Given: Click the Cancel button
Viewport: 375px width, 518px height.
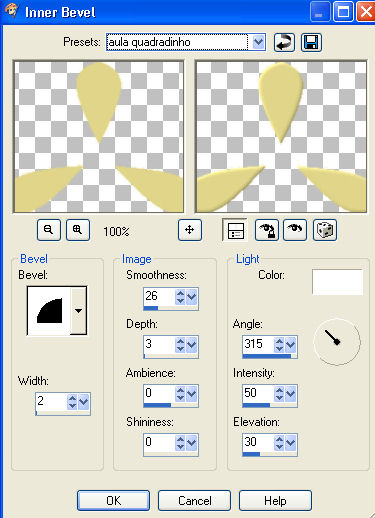Looking at the screenshot, I should coord(194,500).
